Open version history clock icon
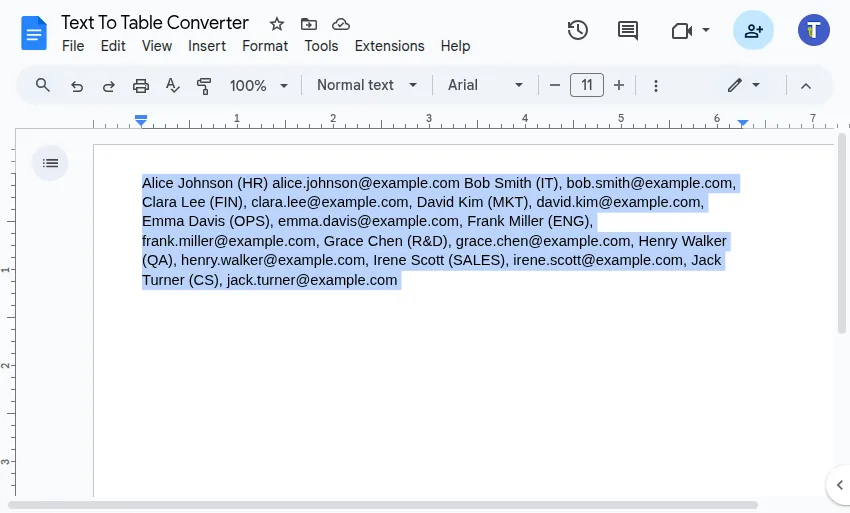Viewport: 850px width, 513px height. coord(577,30)
